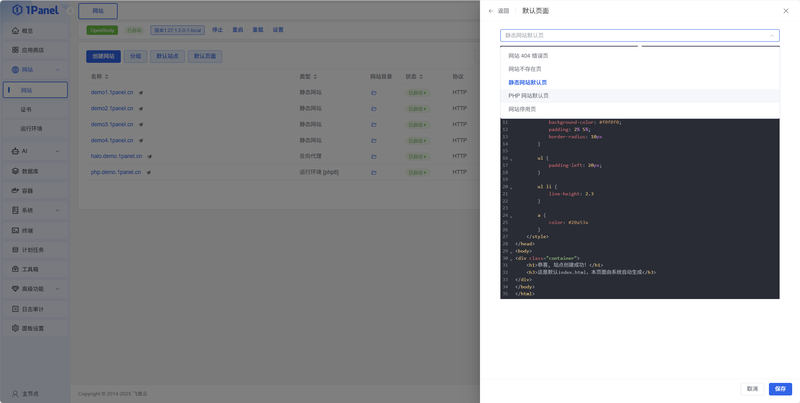The width and height of the screenshot is (800, 403).
Task: Fold the div container at line 30
Action: pyautogui.click(x=511, y=259)
